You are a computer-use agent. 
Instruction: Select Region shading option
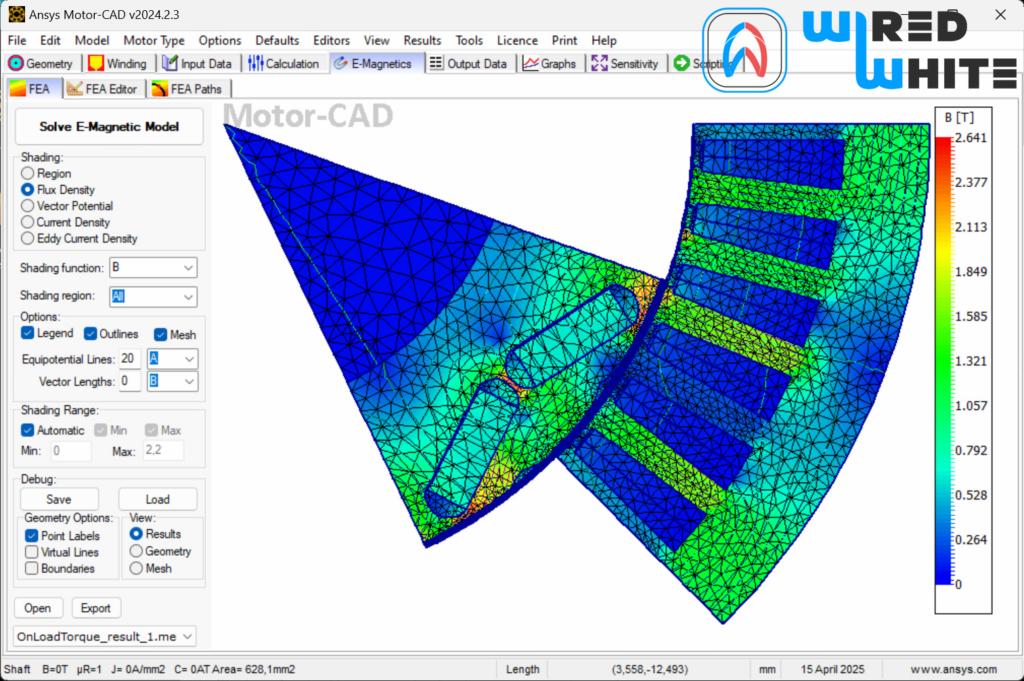[27, 174]
